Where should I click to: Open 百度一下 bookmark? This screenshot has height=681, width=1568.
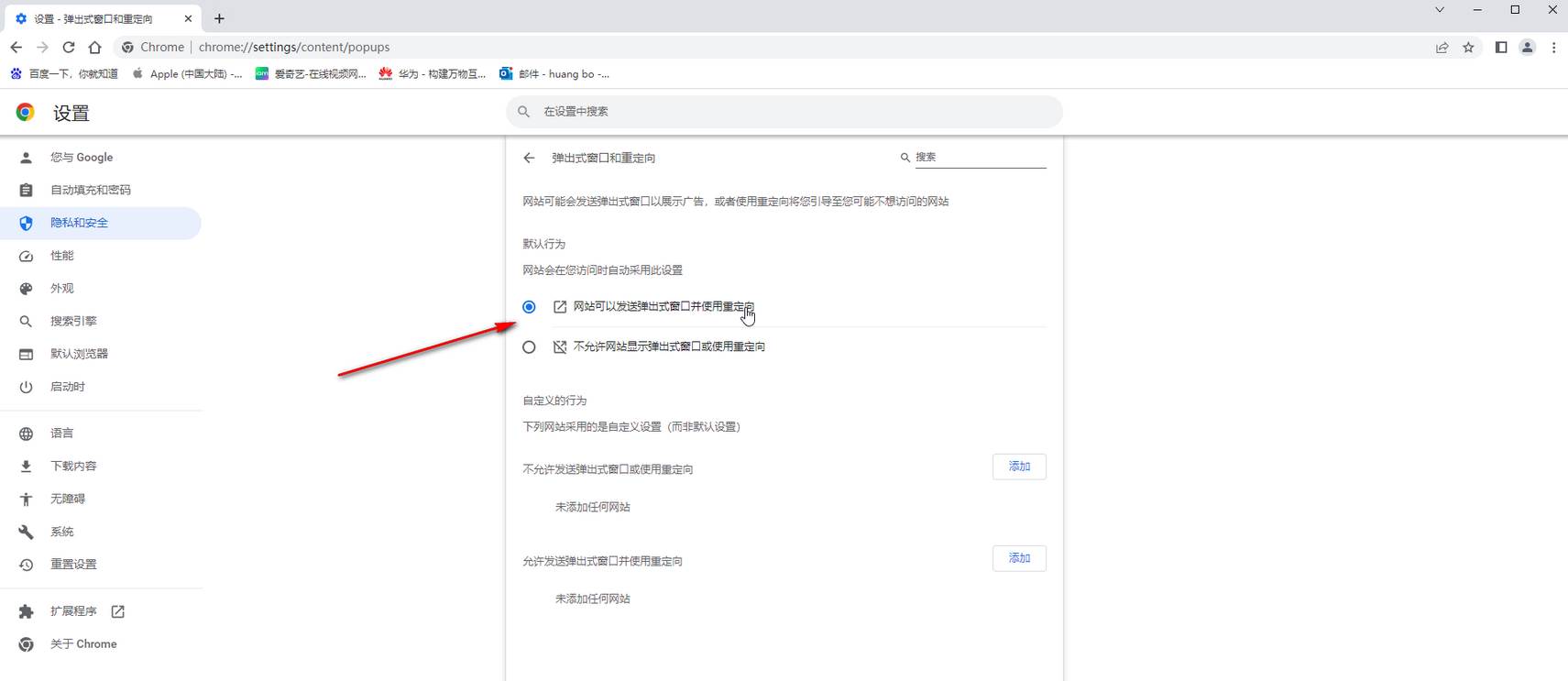(x=64, y=73)
